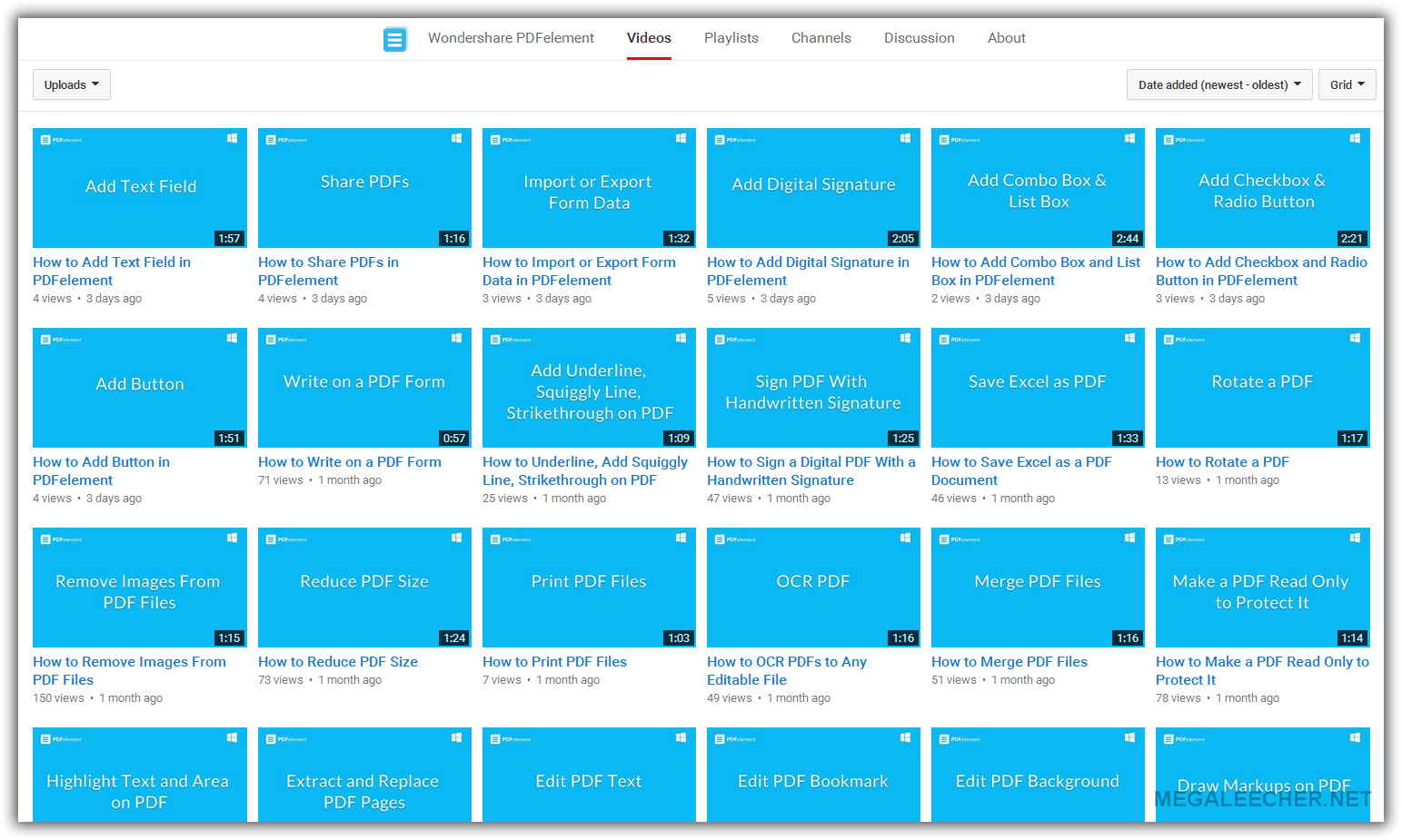Click the PDFelement logo on OCR PDF thumbnail
This screenshot has width=1402, height=840.
734,539
